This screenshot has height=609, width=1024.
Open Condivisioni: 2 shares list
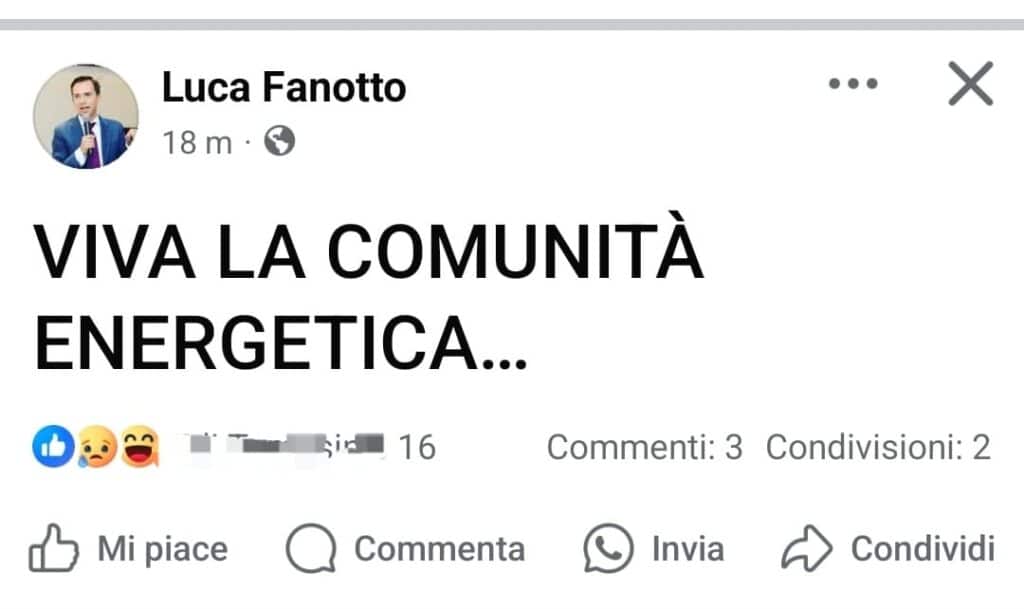click(878, 448)
